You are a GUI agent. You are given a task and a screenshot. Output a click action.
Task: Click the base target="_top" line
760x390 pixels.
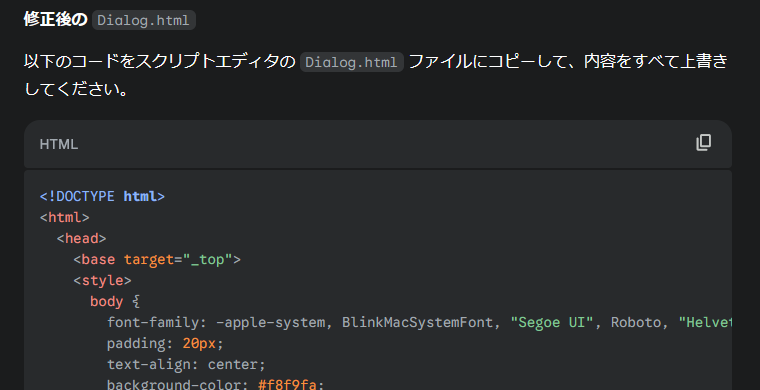pyautogui.click(x=157, y=260)
